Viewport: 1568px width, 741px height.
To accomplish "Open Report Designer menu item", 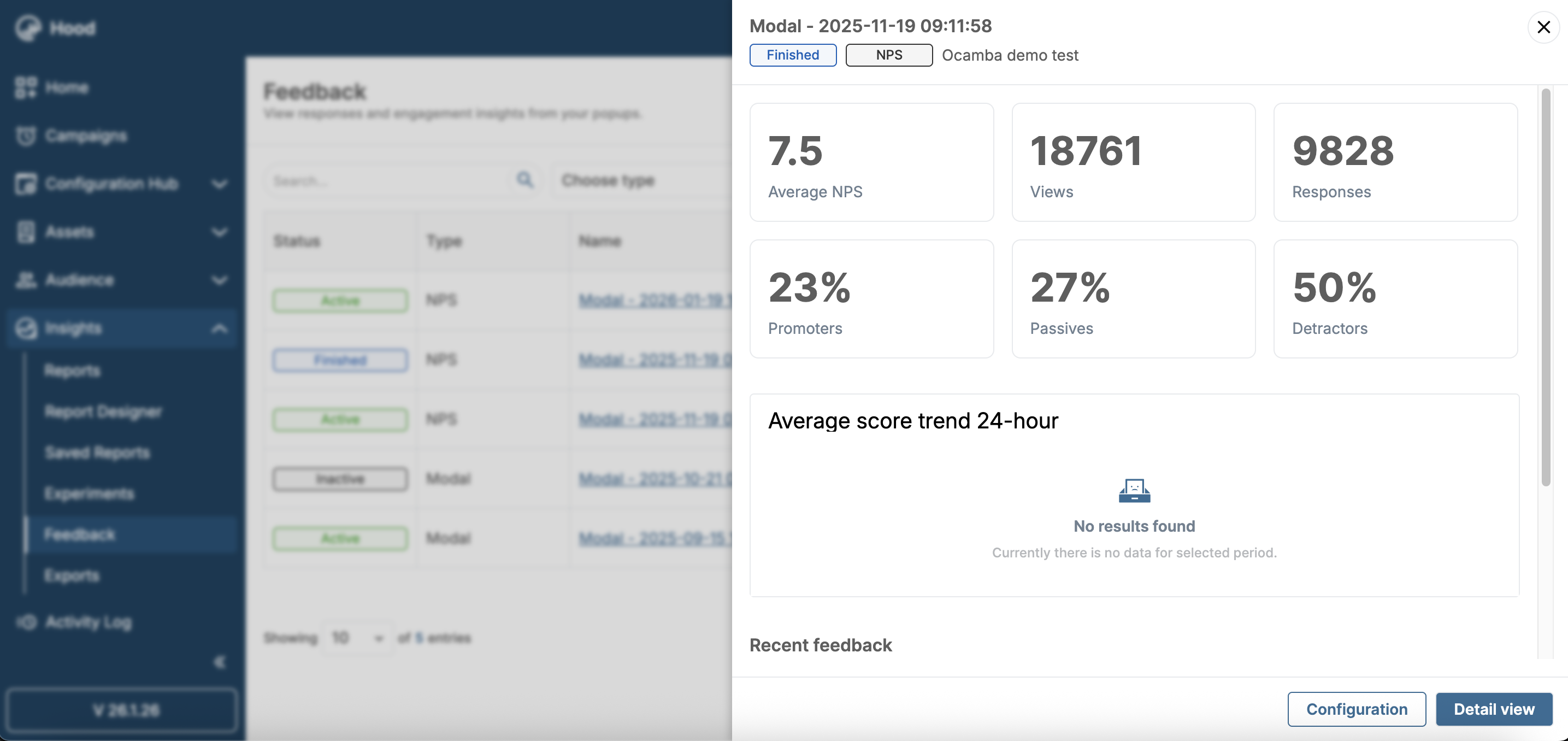I will pos(103,412).
